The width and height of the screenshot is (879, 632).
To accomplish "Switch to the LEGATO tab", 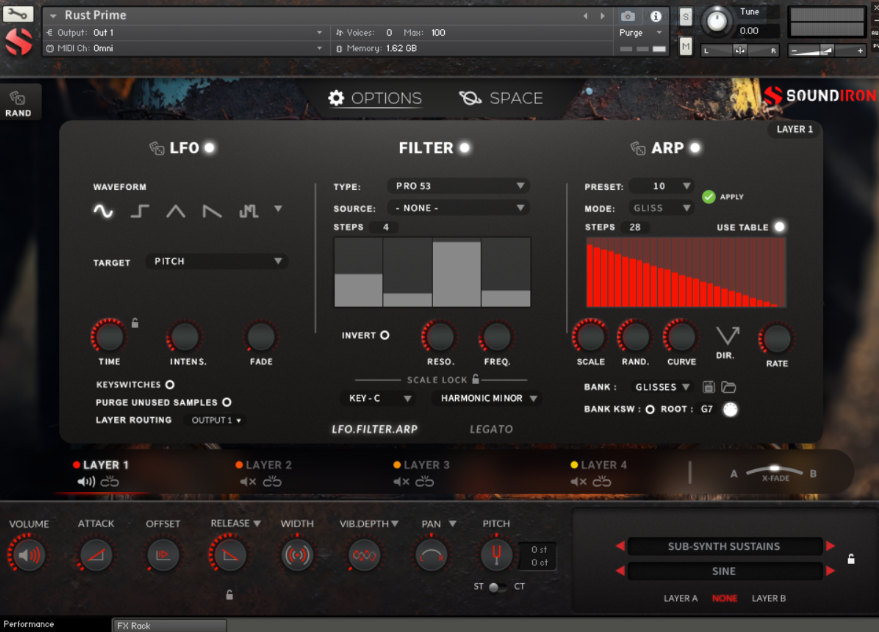I will tap(491, 429).
